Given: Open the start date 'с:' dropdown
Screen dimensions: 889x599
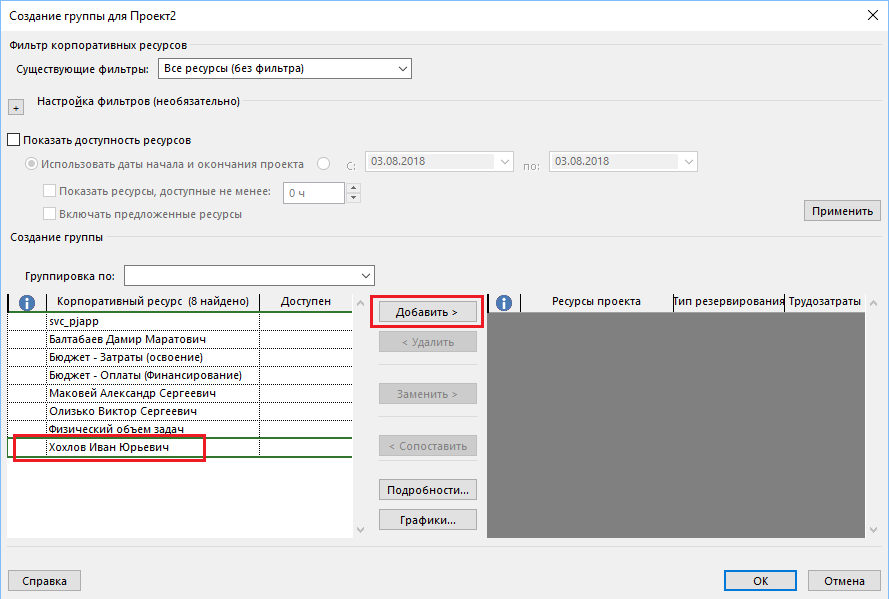Looking at the screenshot, I should coord(439,162).
